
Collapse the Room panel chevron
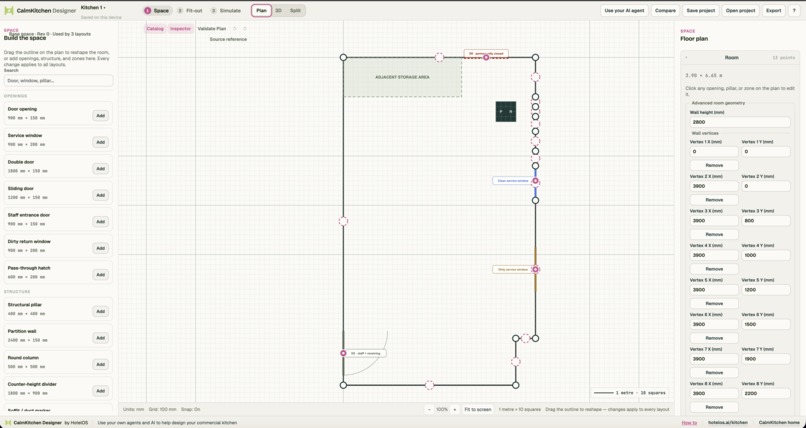(x=686, y=58)
